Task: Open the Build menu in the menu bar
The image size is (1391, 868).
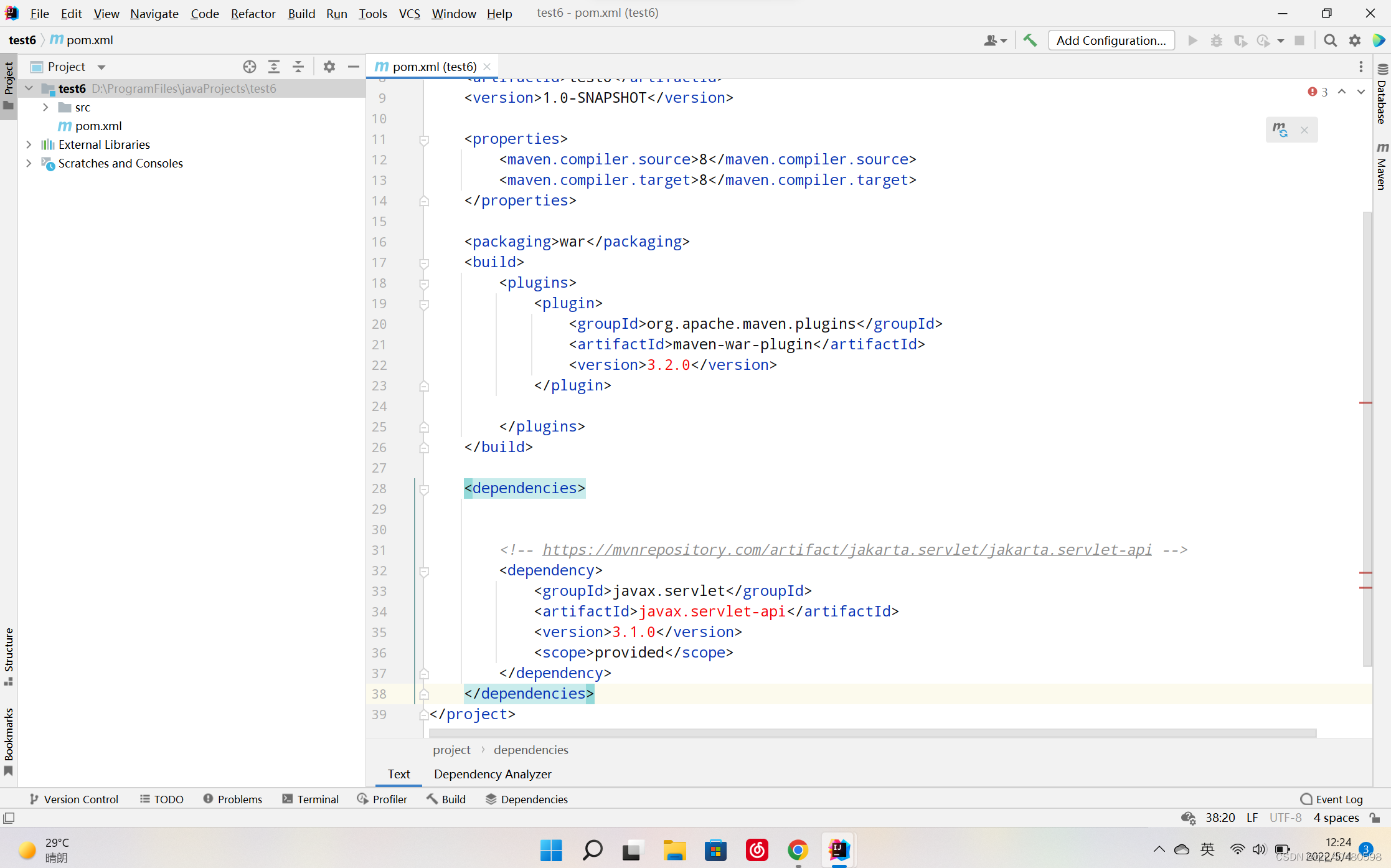Action: (x=300, y=13)
